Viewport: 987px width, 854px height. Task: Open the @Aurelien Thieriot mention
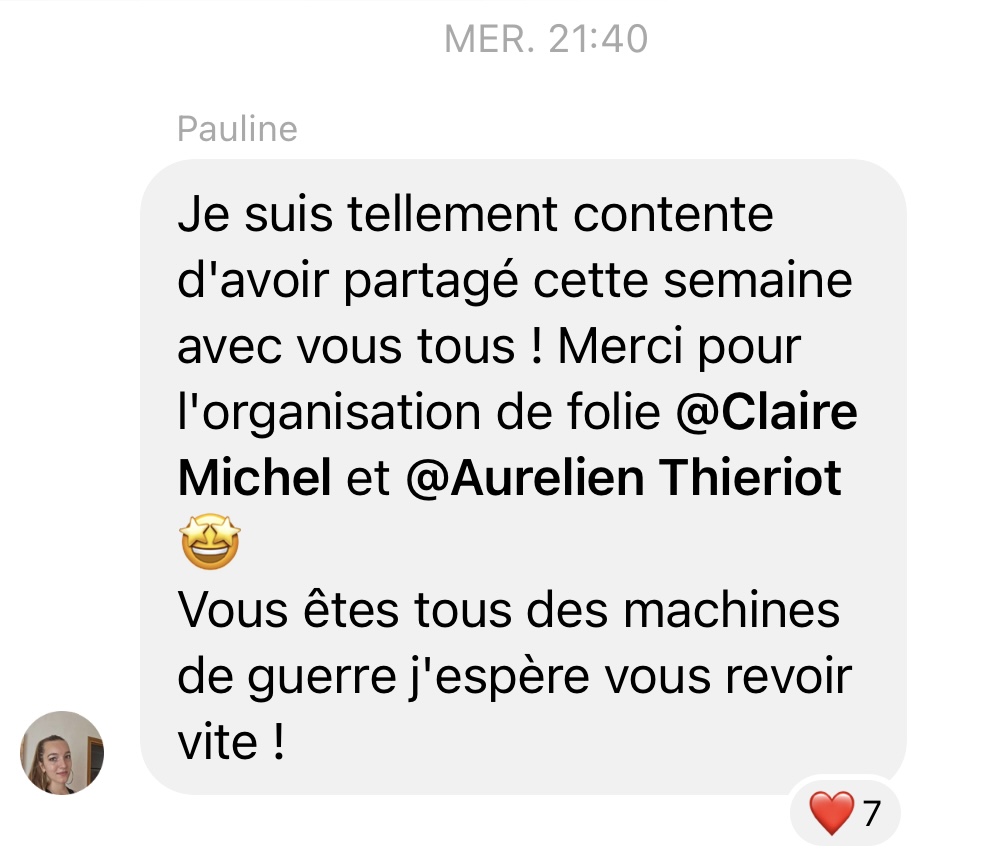click(x=623, y=478)
